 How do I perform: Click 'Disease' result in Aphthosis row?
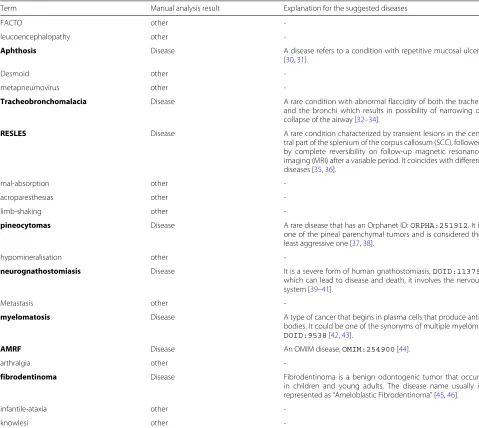[x=162, y=51]
